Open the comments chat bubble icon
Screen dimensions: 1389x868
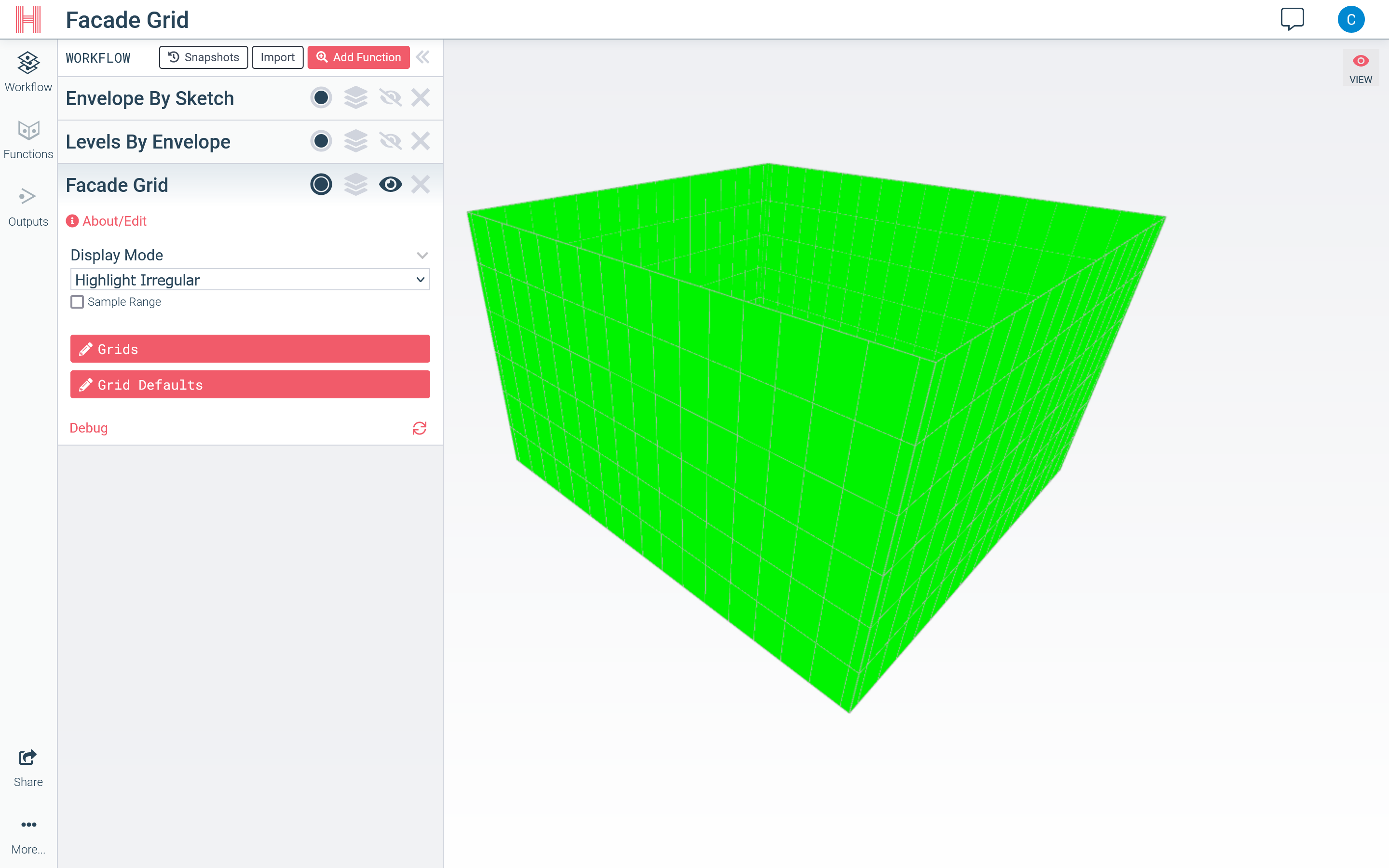(x=1292, y=19)
